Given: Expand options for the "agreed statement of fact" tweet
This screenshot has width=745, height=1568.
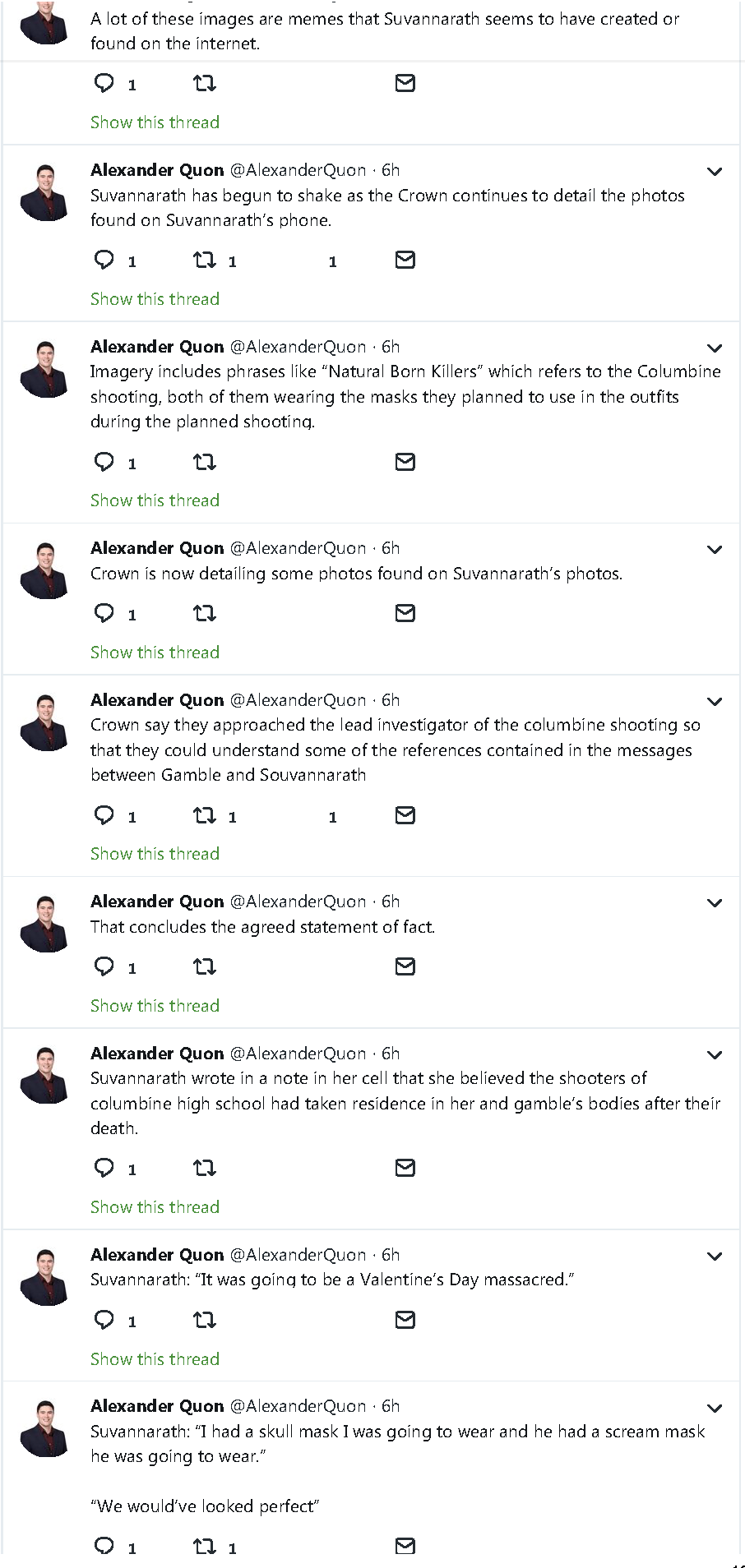Looking at the screenshot, I should pyautogui.click(x=715, y=903).
